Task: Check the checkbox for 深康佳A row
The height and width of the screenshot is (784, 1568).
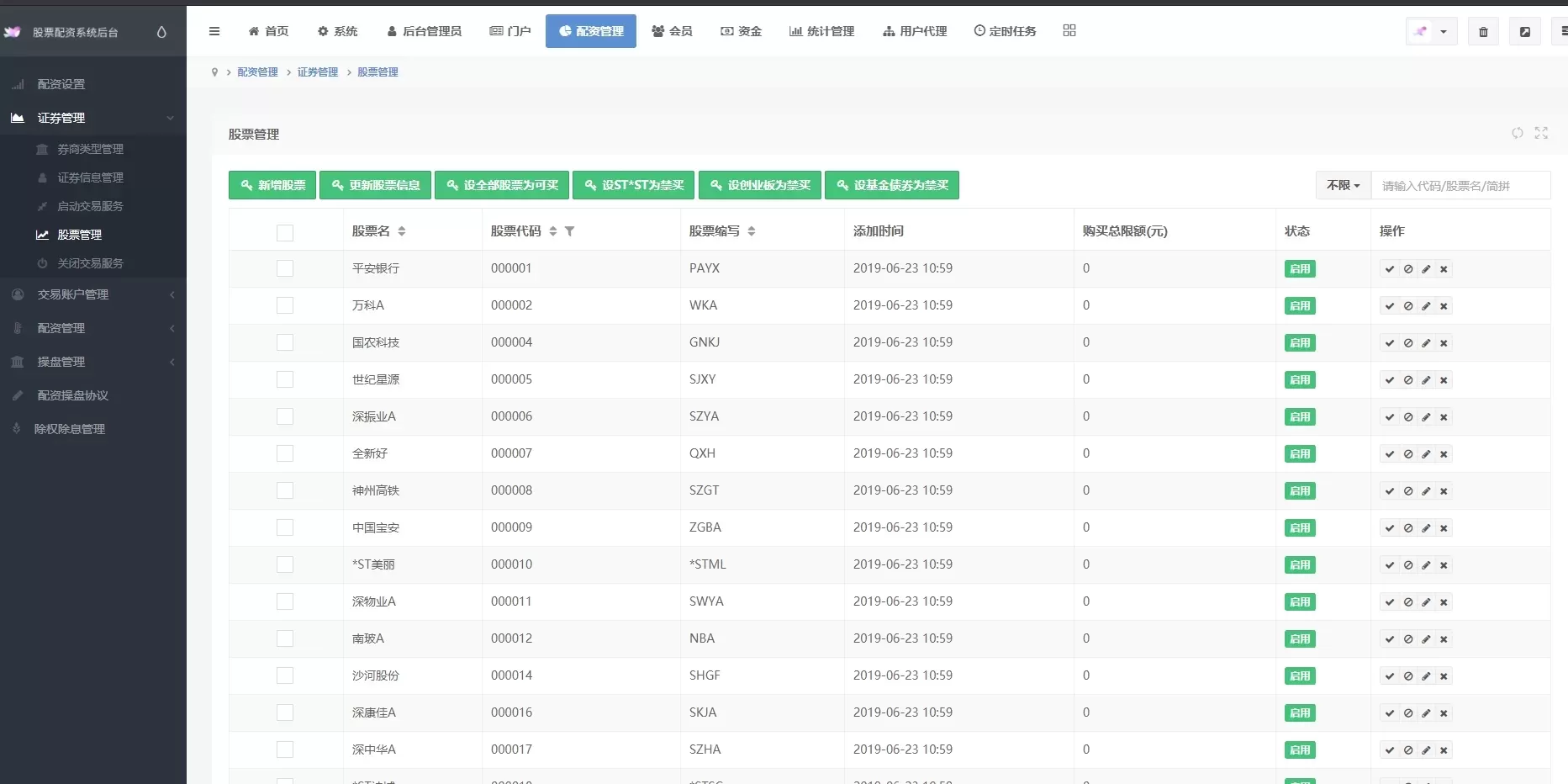Action: pos(285,712)
